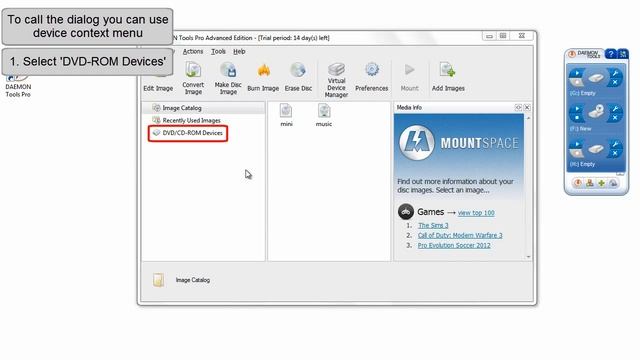Click the drive icon above '(G:) Empty'
Image resolution: width=640 pixels, height=360 pixels.
(596, 78)
